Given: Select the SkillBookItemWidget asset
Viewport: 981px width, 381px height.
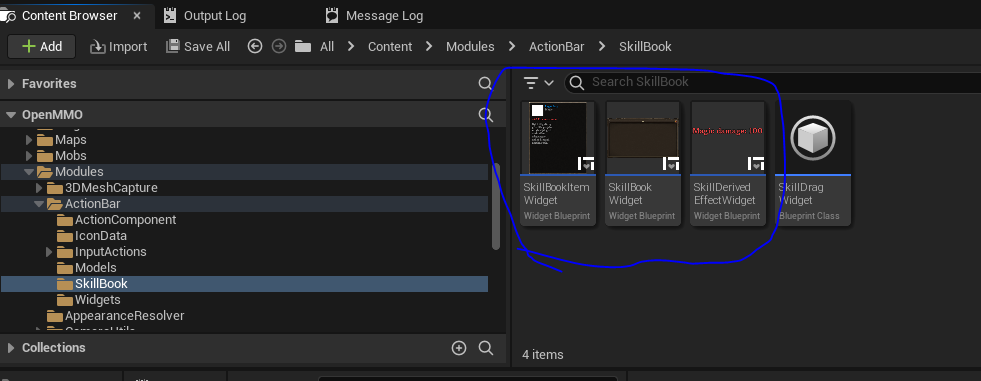Looking at the screenshot, I should pyautogui.click(x=557, y=163).
